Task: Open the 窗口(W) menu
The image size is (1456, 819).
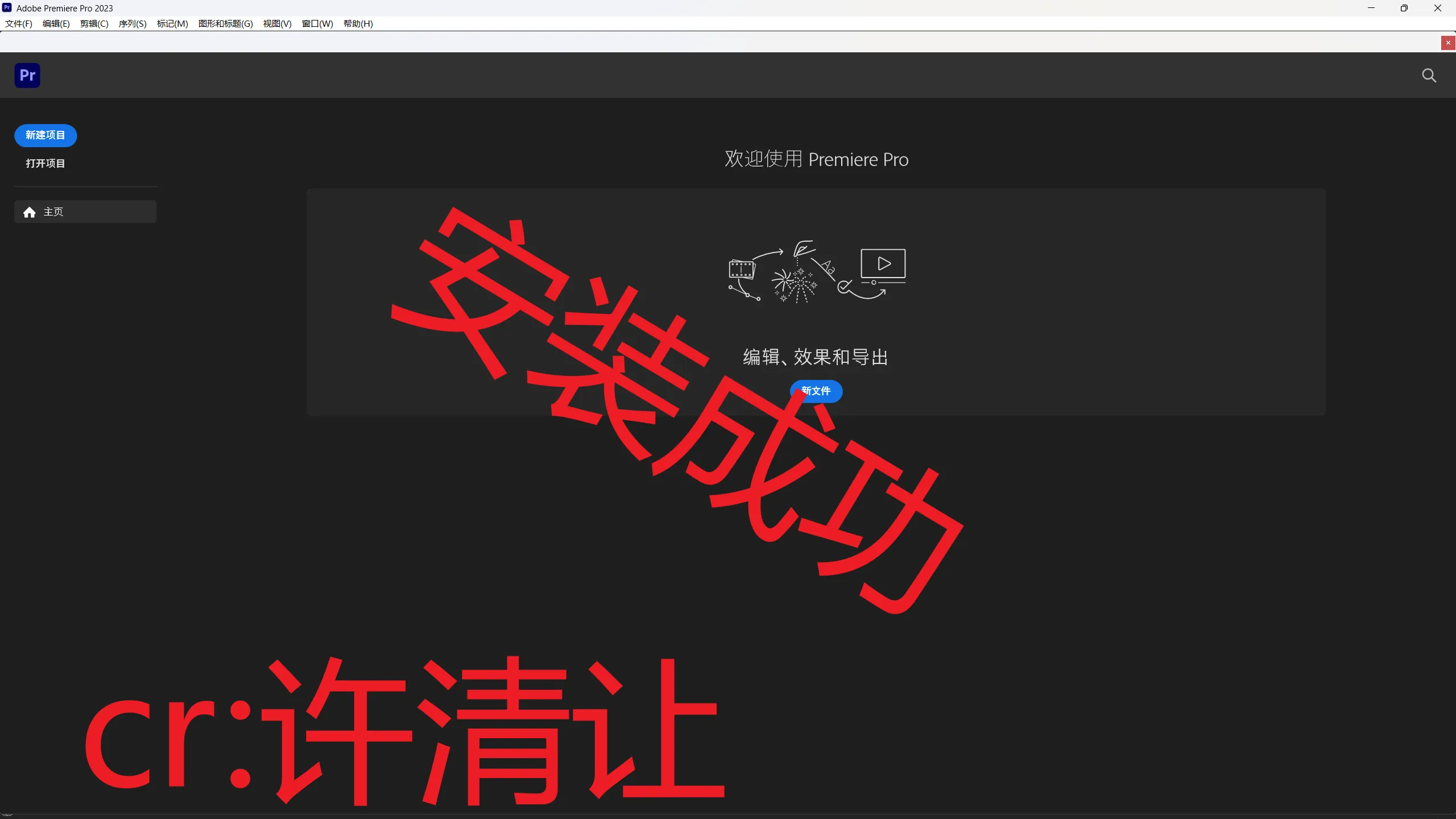Action: 317,23
